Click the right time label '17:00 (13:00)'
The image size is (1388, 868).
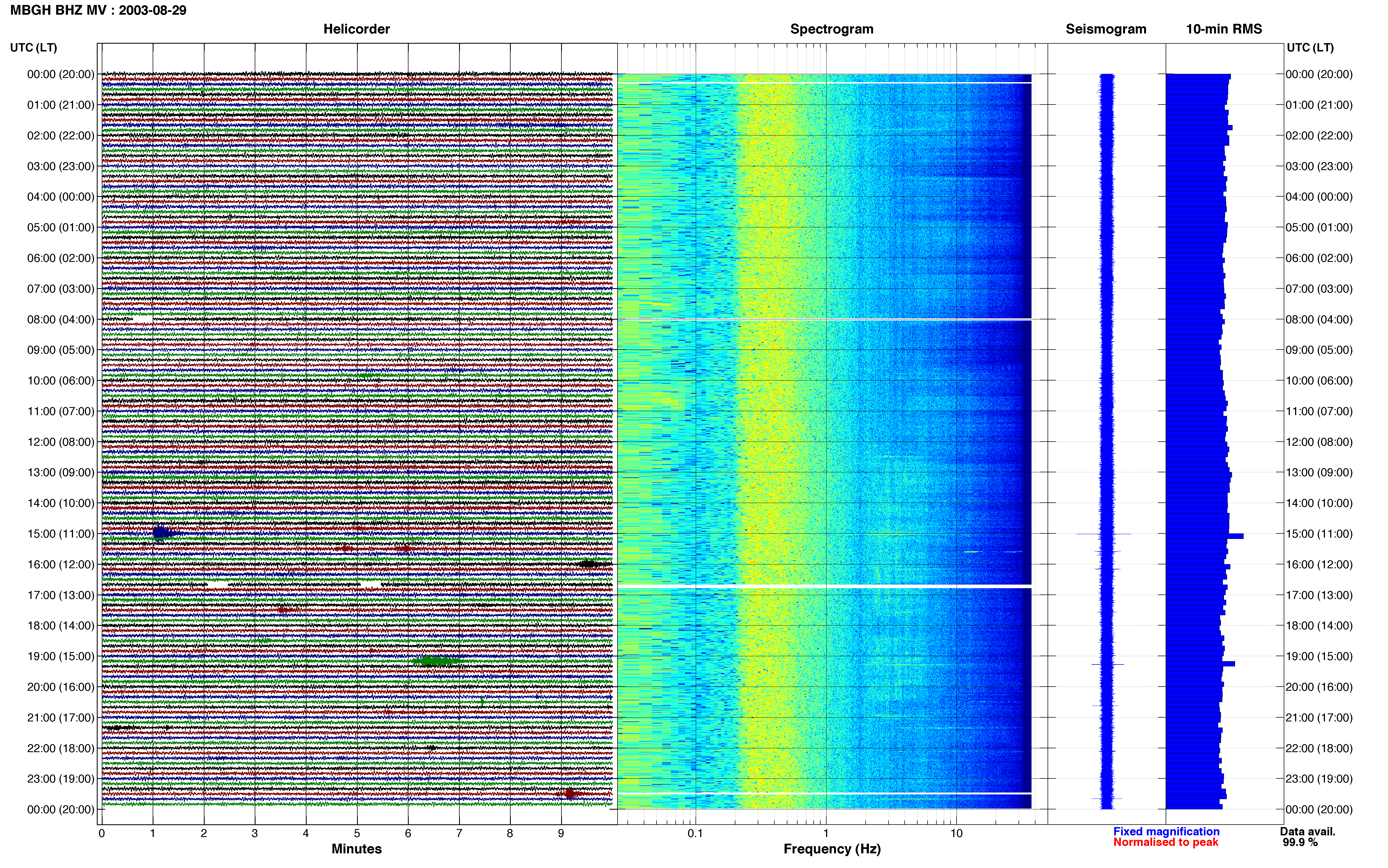point(1319,595)
